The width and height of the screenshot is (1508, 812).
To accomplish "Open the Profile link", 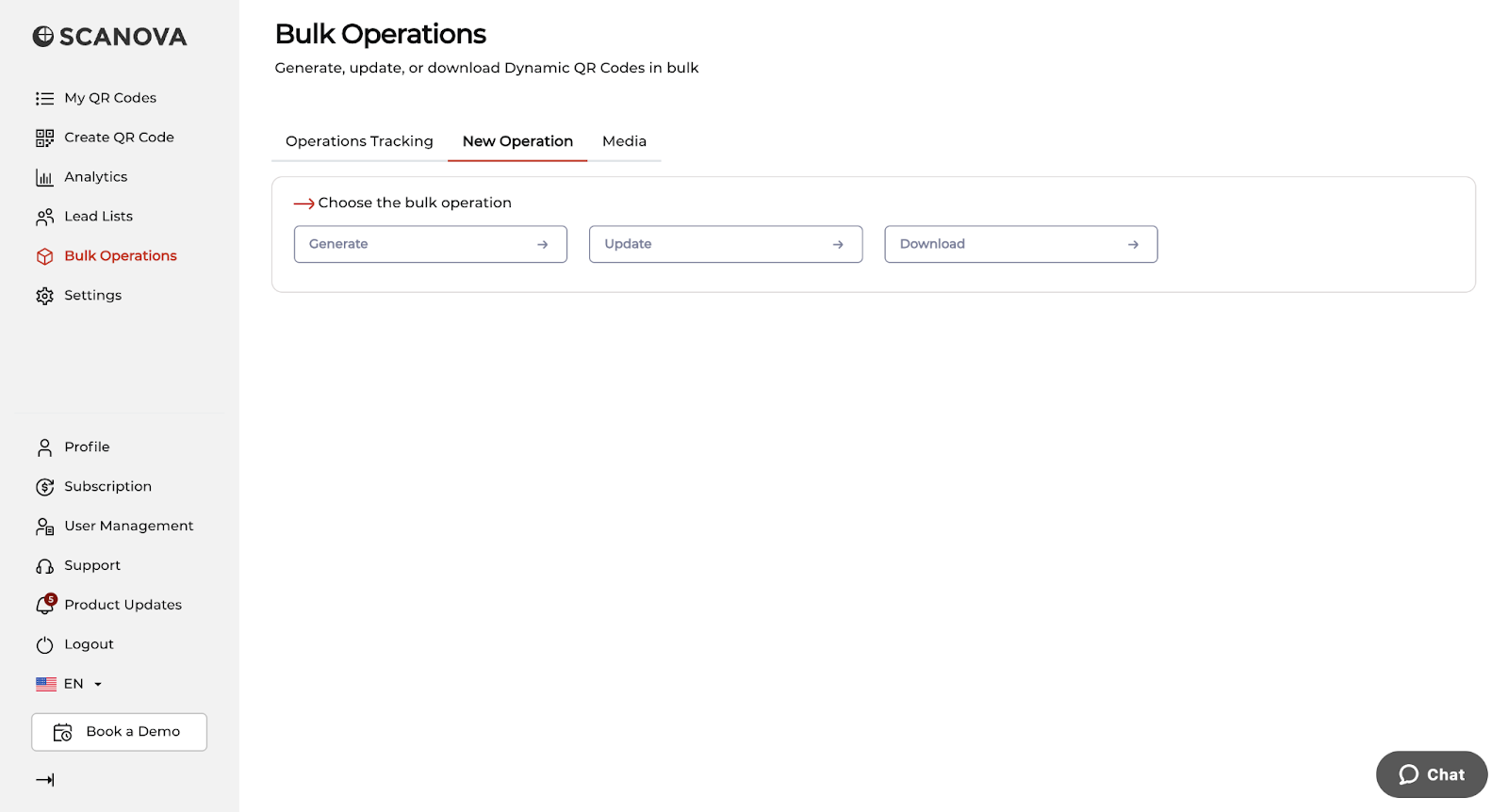I will pyautogui.click(x=87, y=447).
